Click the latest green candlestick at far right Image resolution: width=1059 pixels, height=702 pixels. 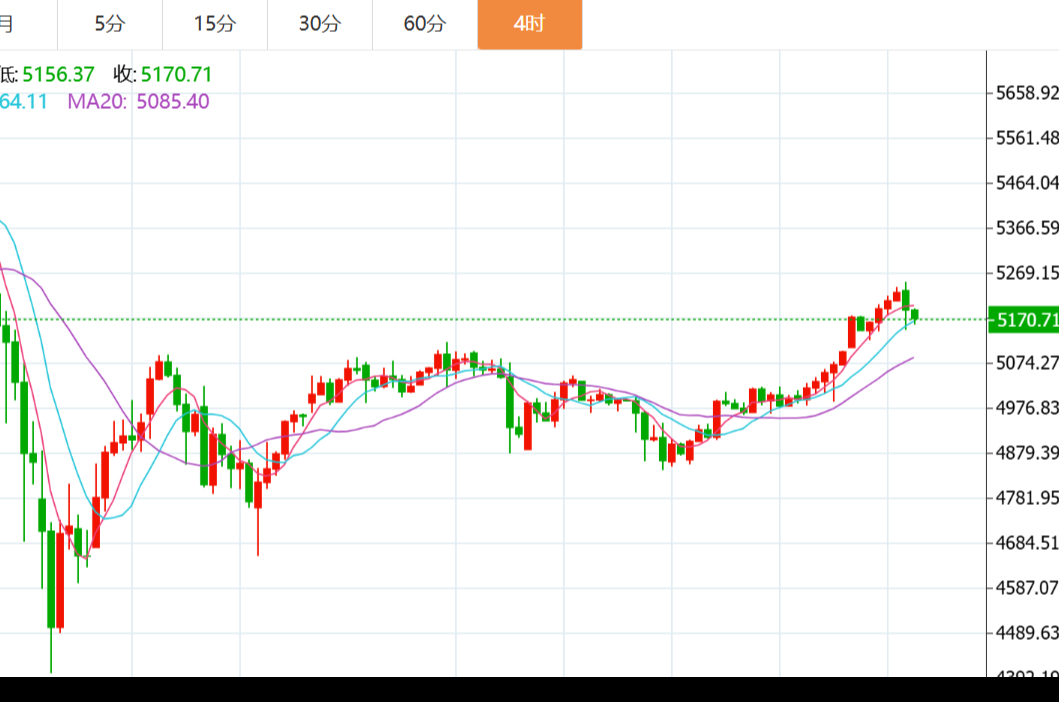tap(914, 315)
